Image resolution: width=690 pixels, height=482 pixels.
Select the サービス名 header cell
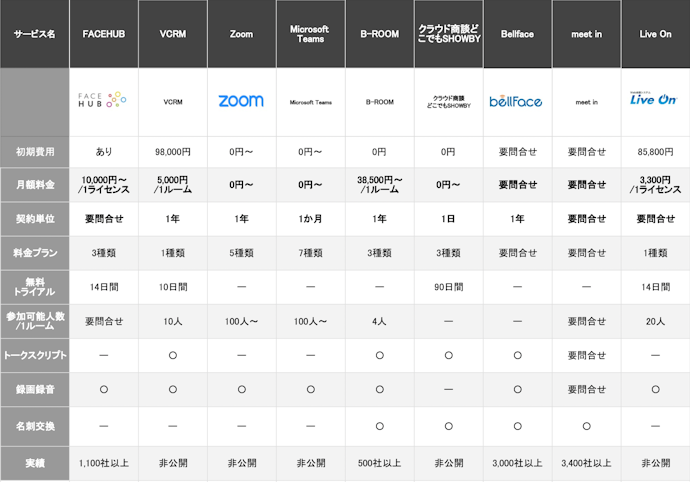pos(34,34)
